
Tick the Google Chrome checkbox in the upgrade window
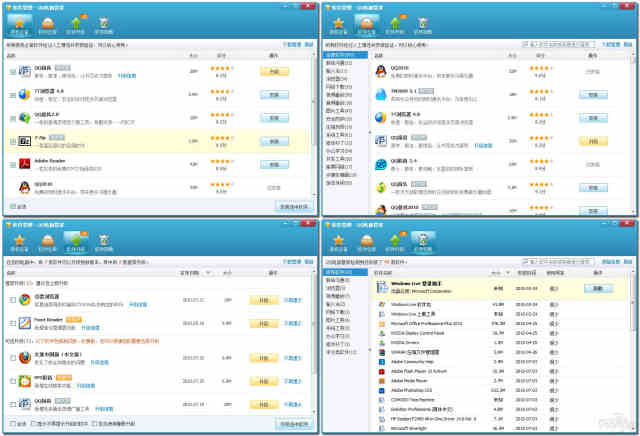13,300
